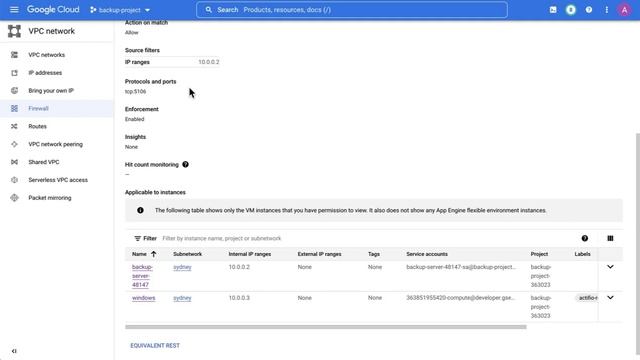
Task: Open IP addresses in sidebar
Action: pos(45,73)
